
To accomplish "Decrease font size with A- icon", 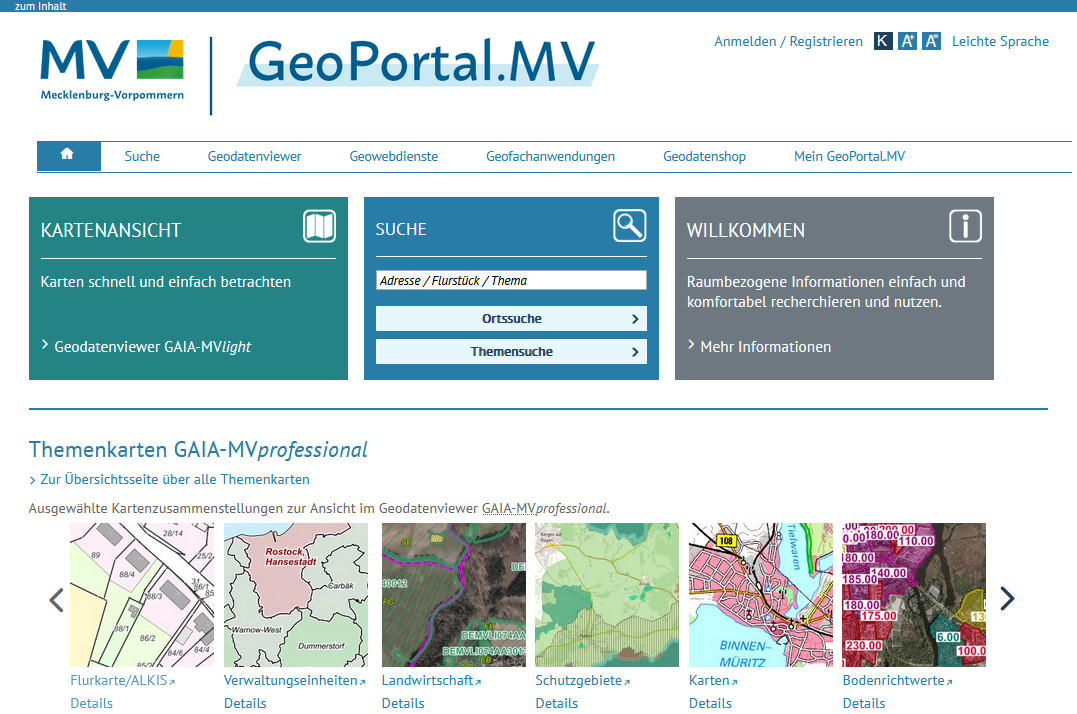I will tap(931, 41).
